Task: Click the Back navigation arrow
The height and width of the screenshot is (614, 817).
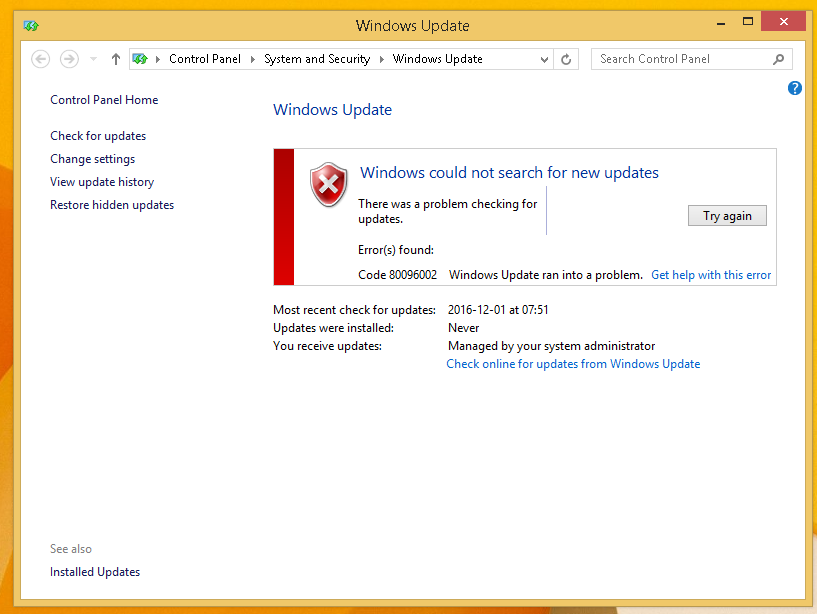Action: pyautogui.click(x=41, y=59)
